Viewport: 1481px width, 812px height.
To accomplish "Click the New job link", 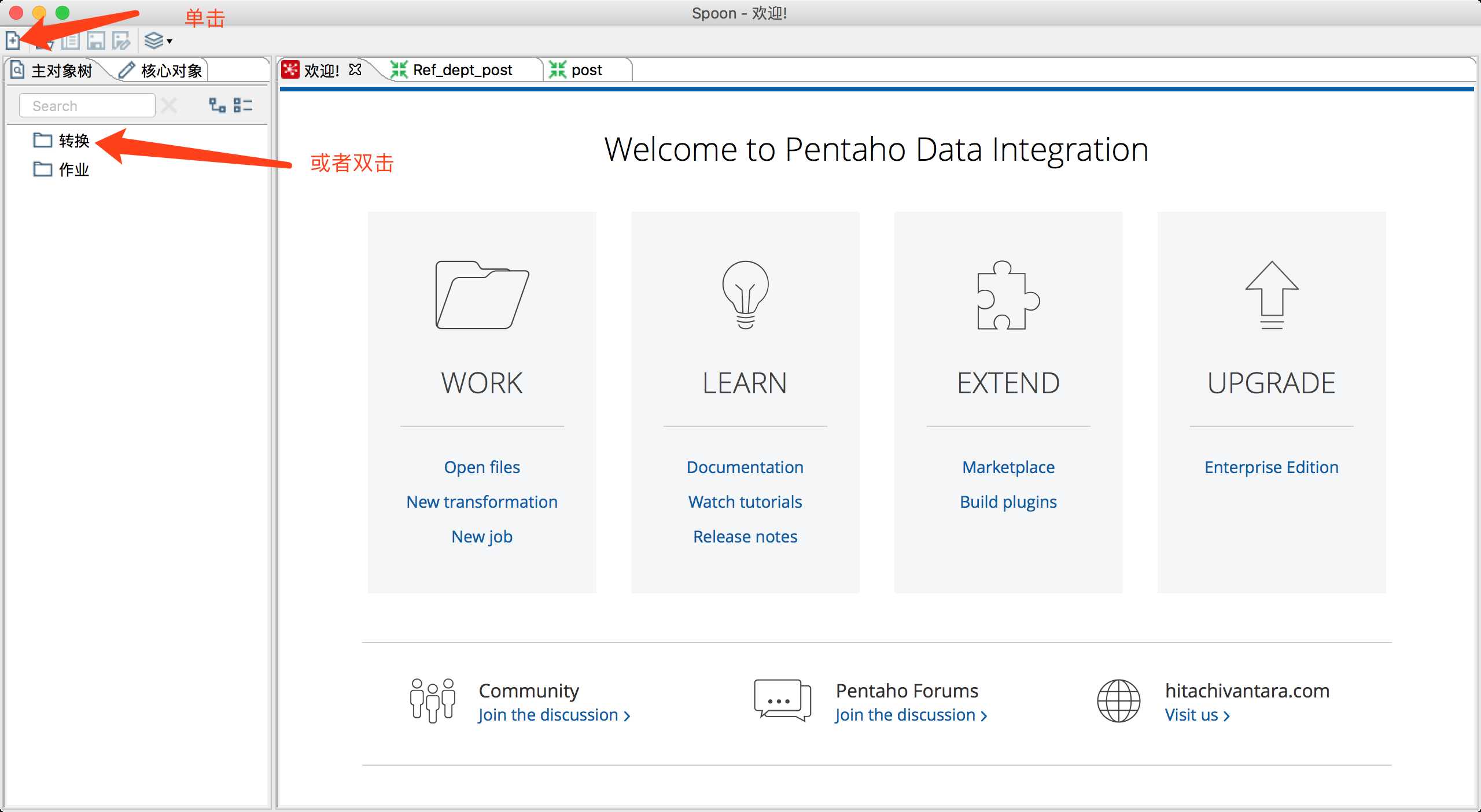I will [482, 537].
